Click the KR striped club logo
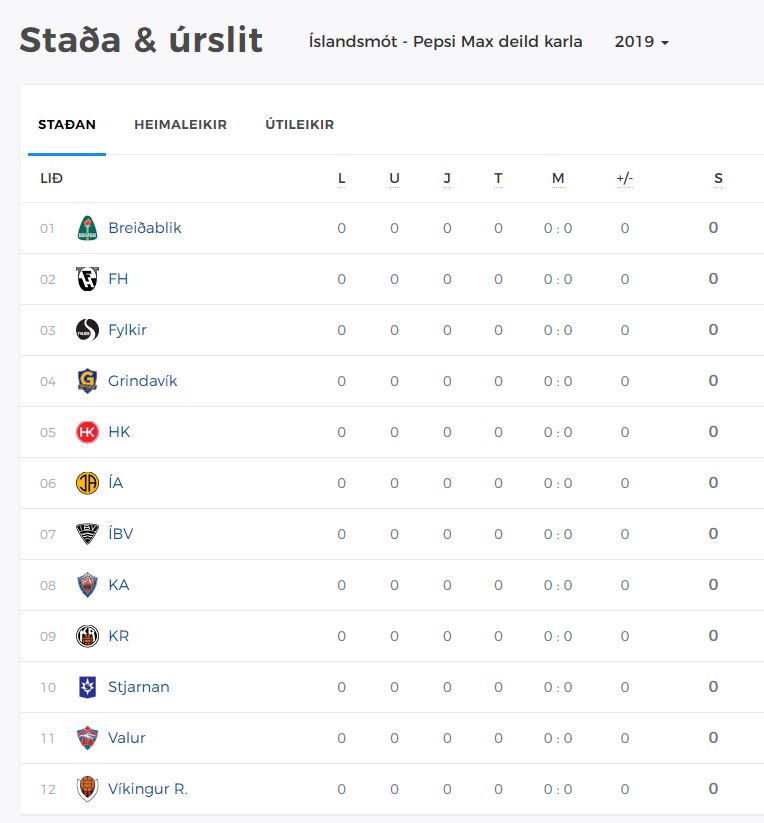This screenshot has height=823, width=764. coord(87,636)
